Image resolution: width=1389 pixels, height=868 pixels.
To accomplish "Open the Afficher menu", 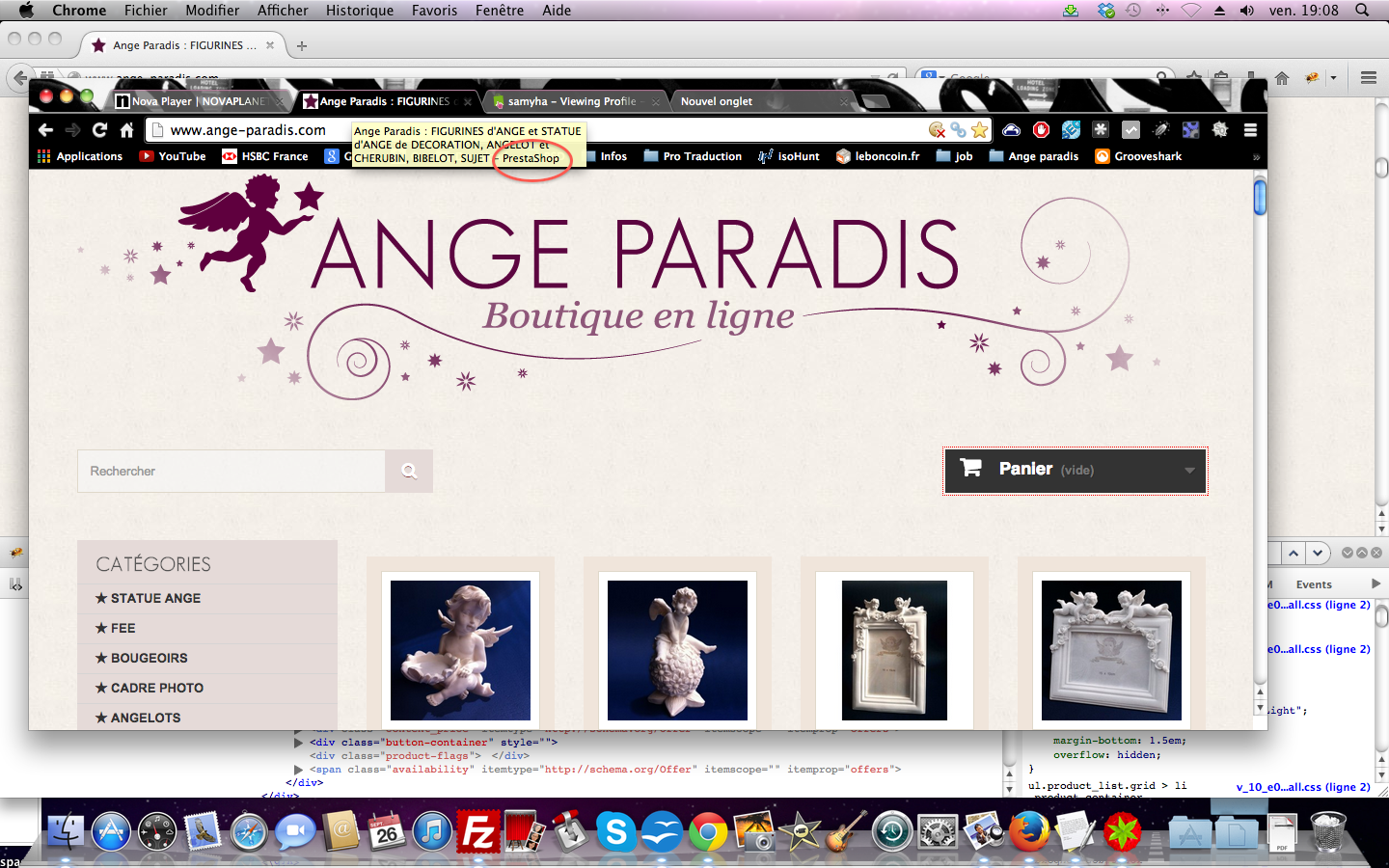I will pos(283,11).
